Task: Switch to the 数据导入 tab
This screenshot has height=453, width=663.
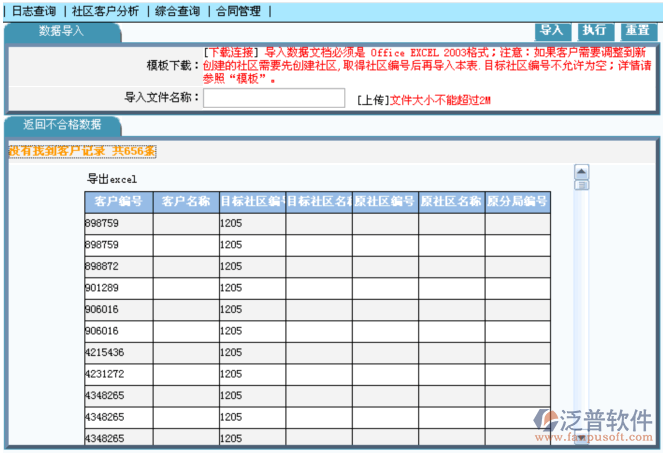Action: tap(62, 31)
